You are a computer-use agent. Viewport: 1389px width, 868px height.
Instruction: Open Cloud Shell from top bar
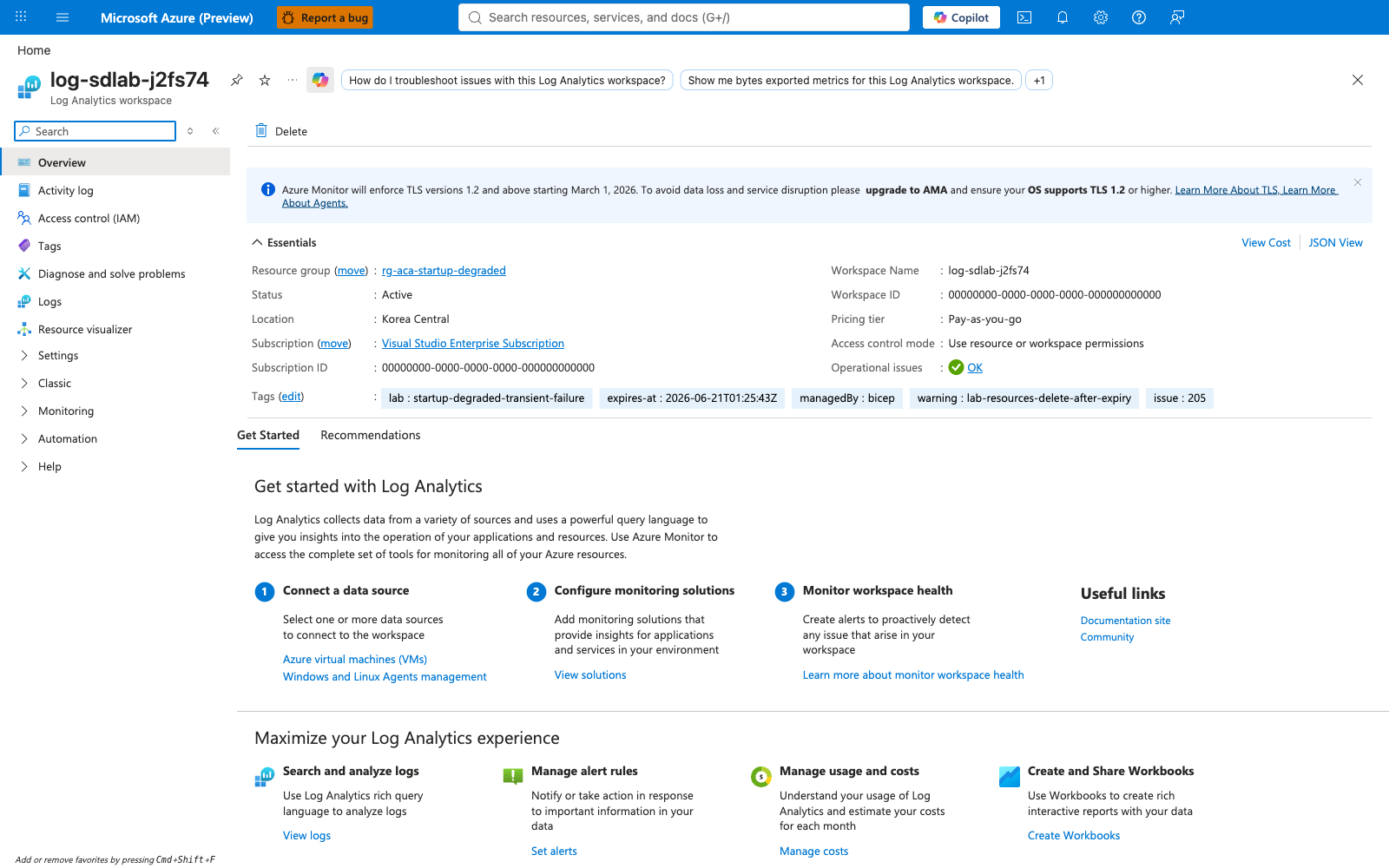(x=1024, y=17)
